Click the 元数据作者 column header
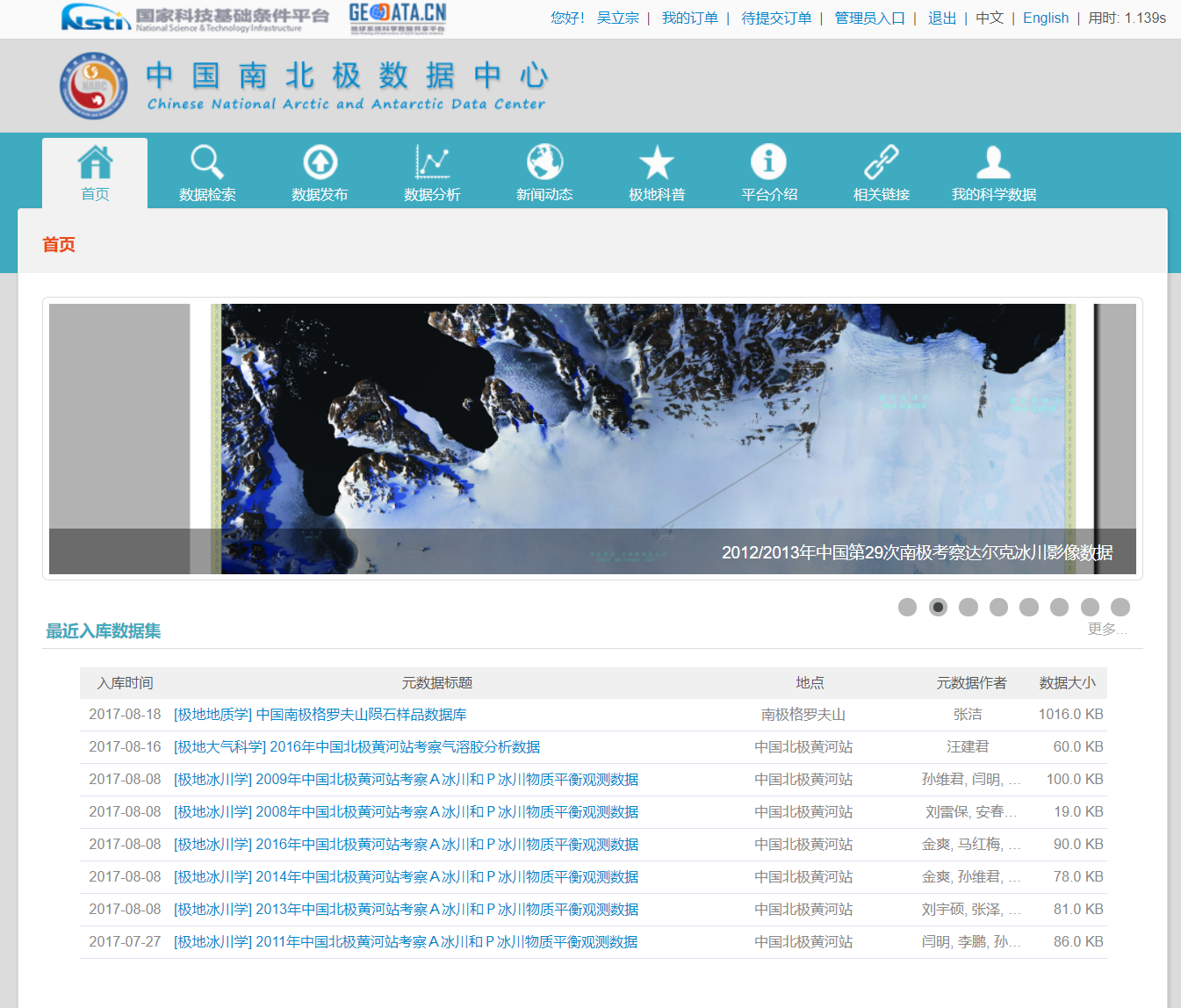Viewport: 1181px width, 1008px height. [971, 683]
